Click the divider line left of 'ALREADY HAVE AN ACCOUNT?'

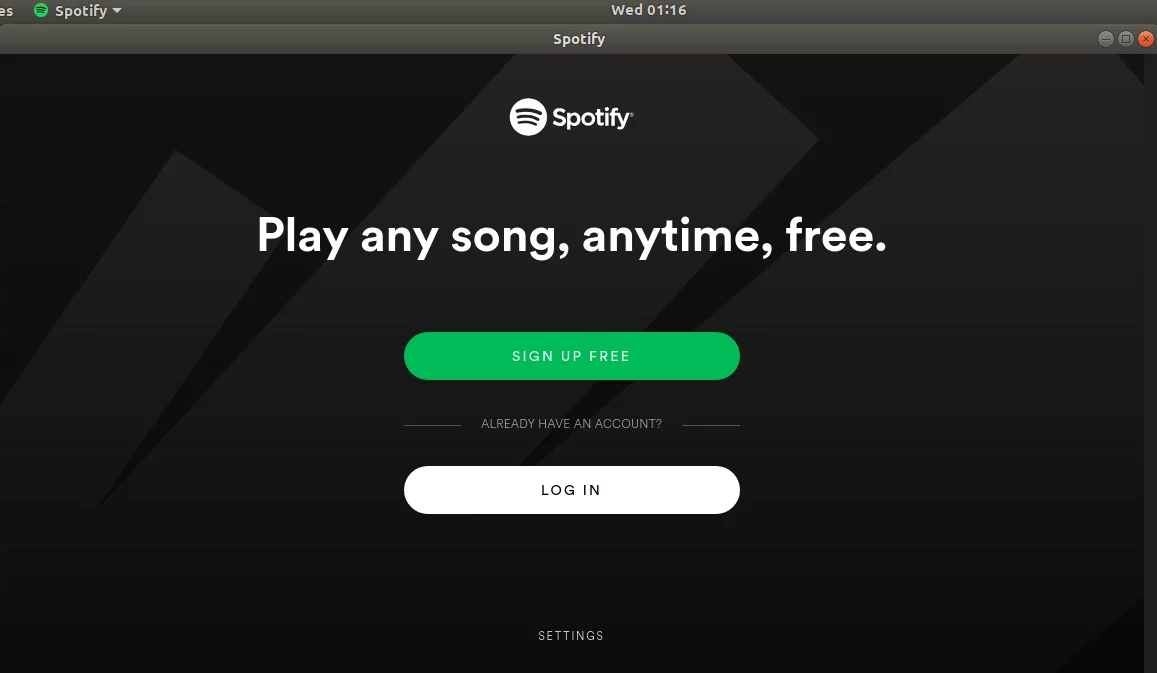pyautogui.click(x=432, y=425)
